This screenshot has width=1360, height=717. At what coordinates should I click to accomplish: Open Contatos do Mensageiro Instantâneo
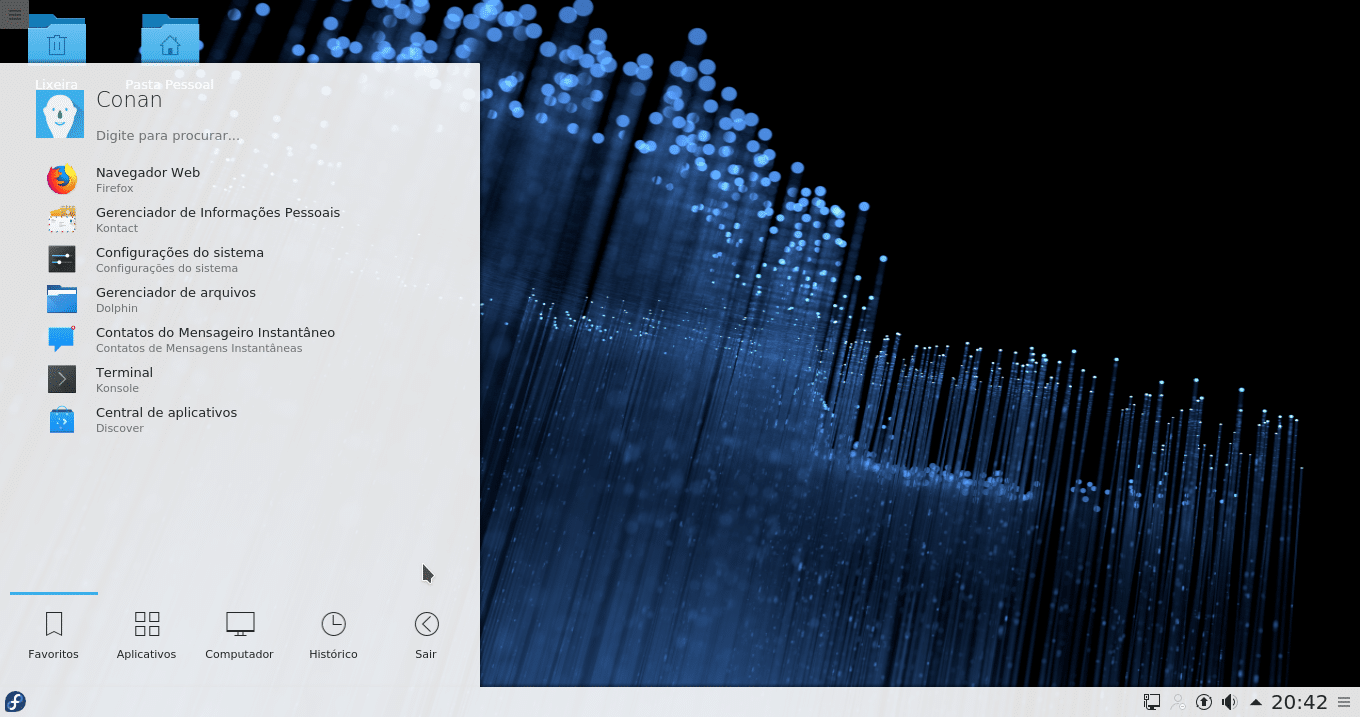pyautogui.click(x=240, y=340)
